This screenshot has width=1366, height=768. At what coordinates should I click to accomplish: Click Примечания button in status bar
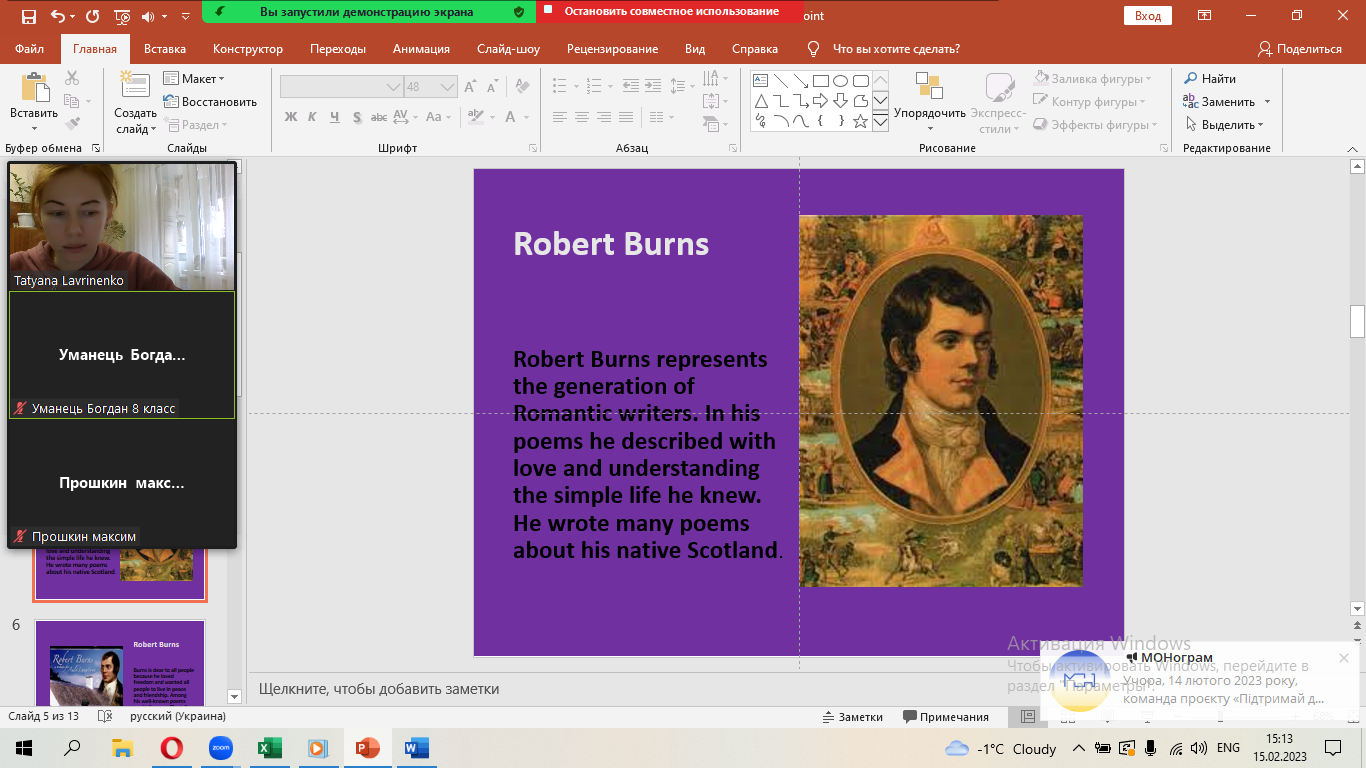point(946,717)
